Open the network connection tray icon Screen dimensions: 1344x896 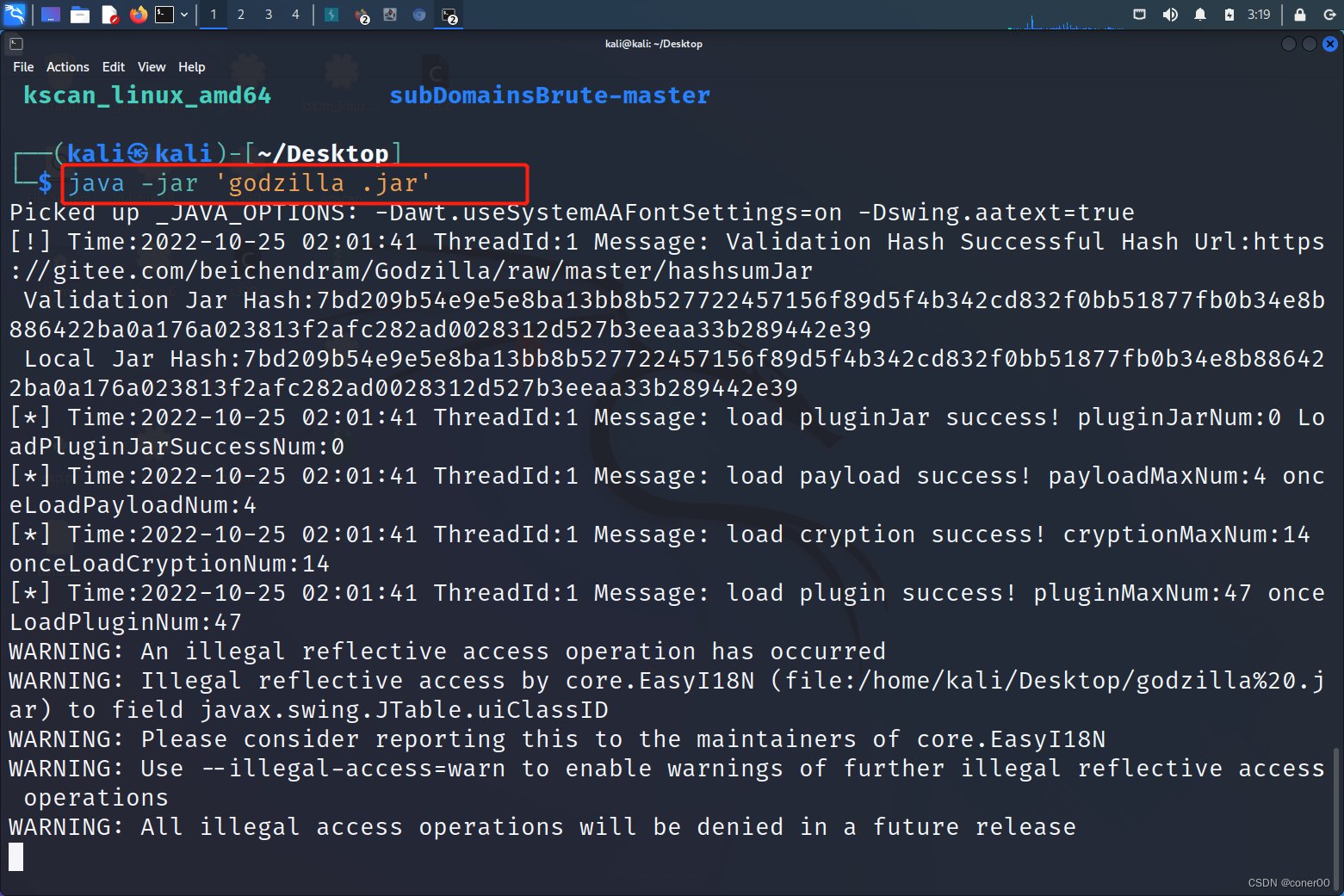1139,15
